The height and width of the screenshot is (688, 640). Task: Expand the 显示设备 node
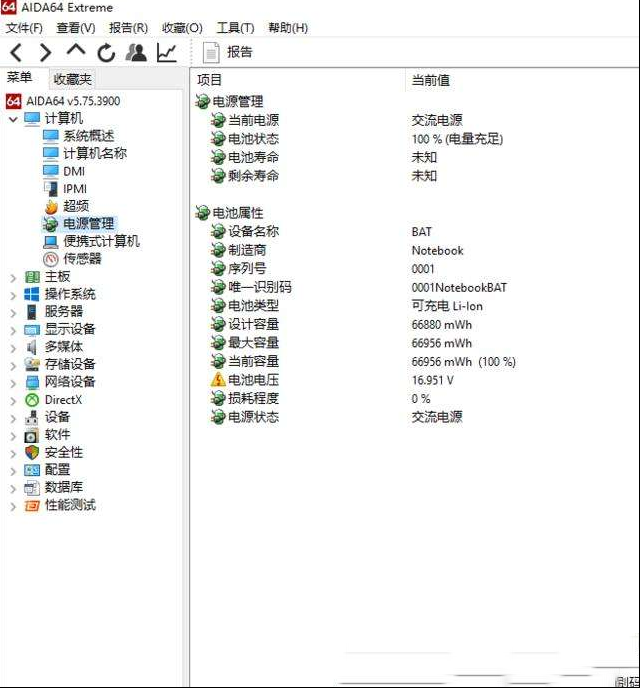click(x=13, y=330)
